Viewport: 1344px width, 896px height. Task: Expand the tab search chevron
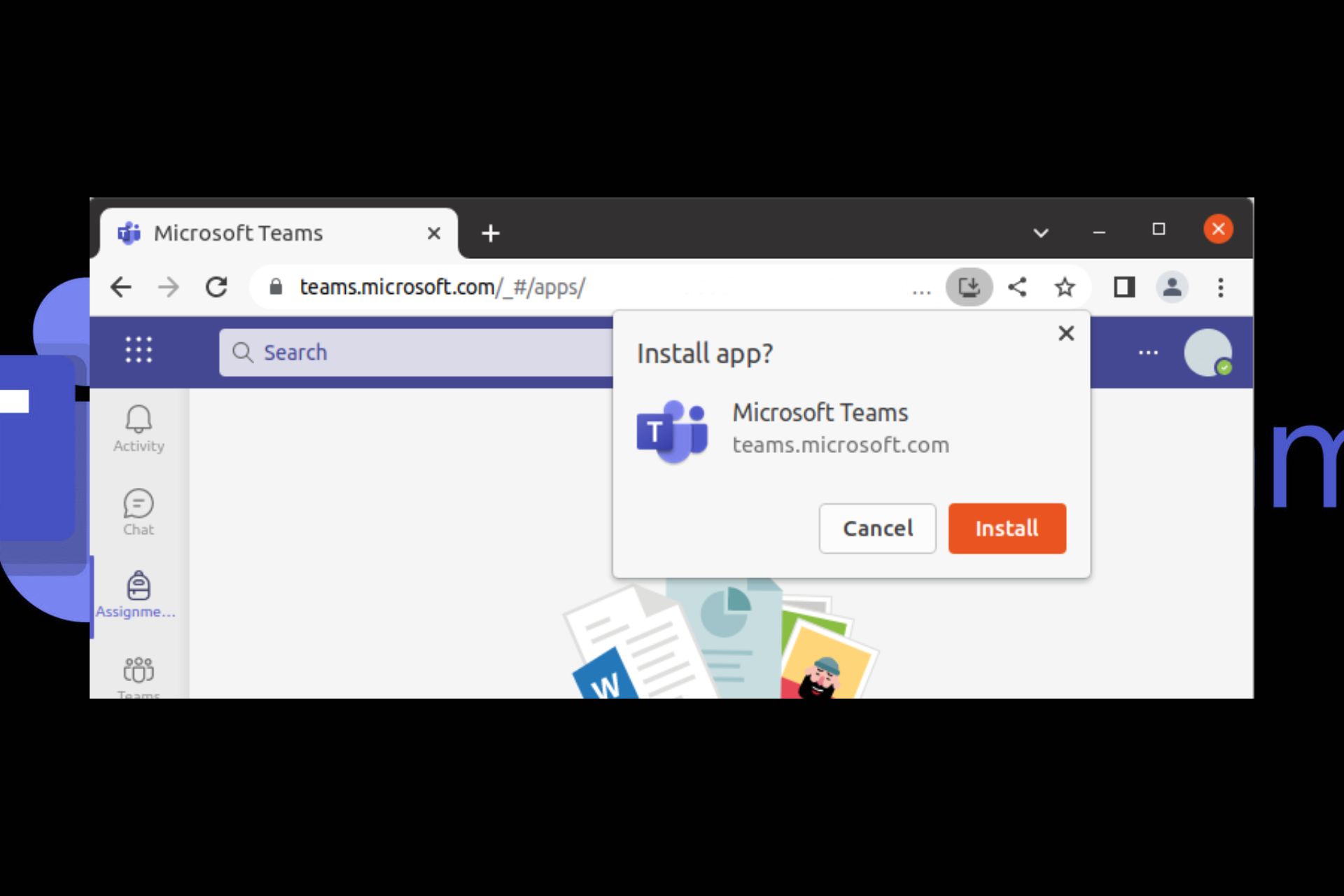point(1041,232)
